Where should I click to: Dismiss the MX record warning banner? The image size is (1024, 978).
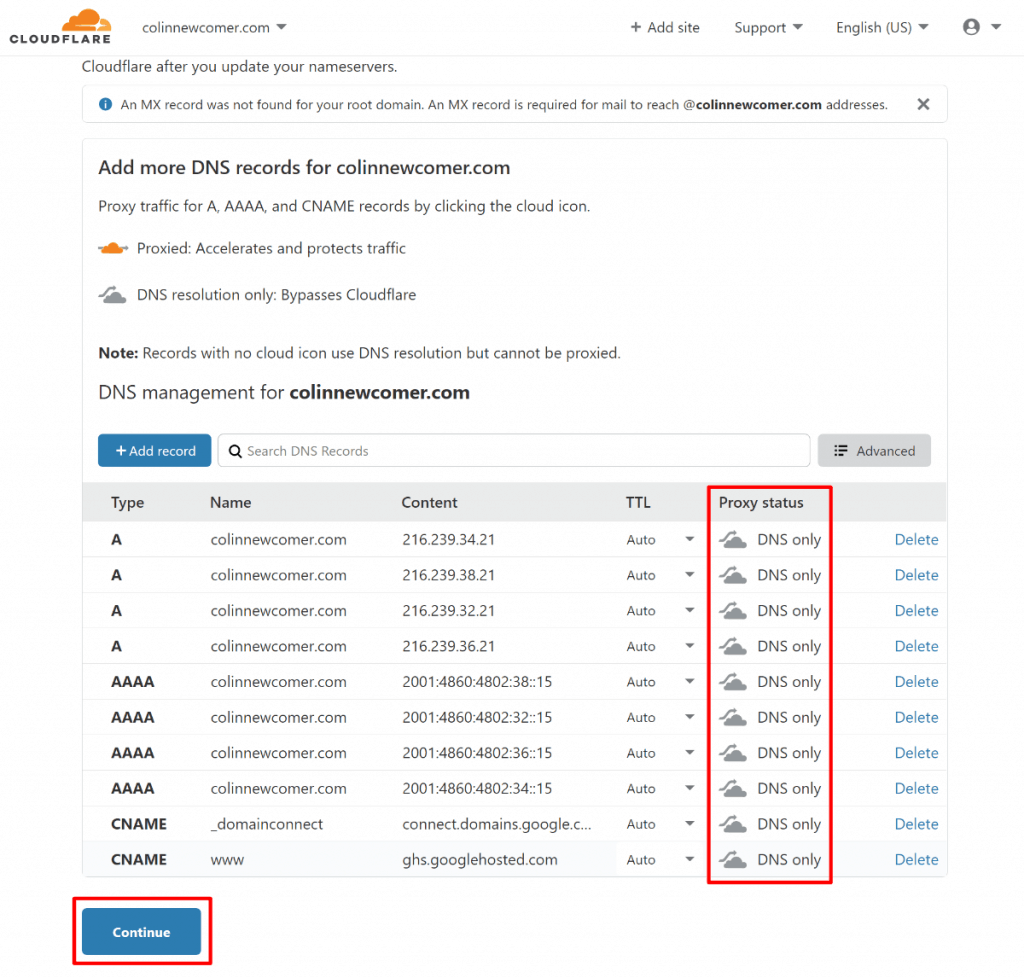(x=922, y=103)
